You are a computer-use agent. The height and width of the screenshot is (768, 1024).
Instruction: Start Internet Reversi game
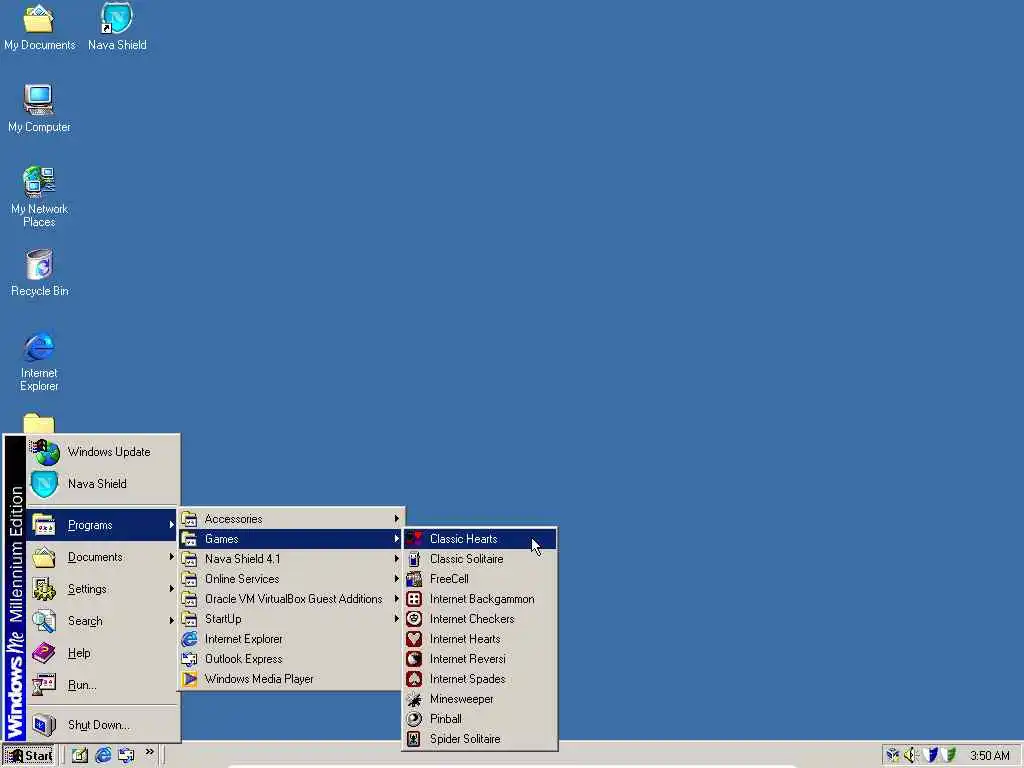coord(480,659)
